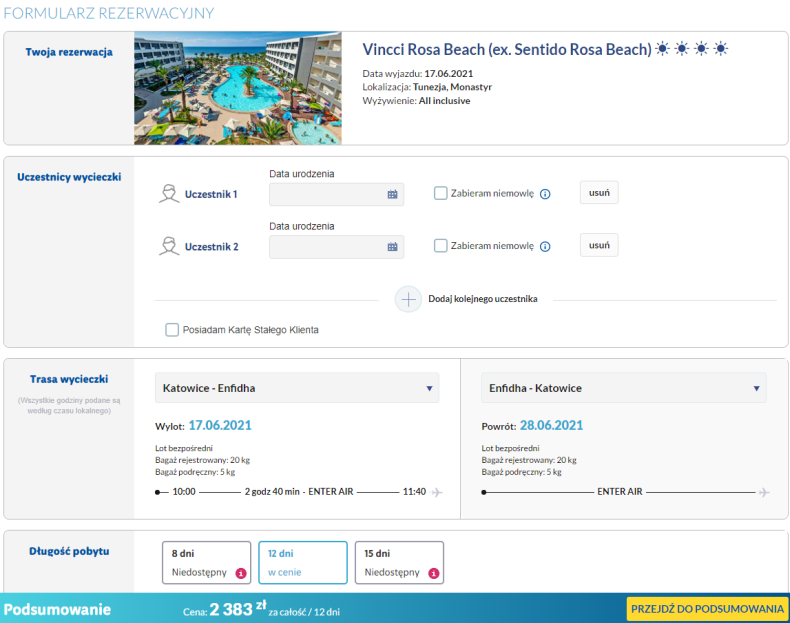Click red info badge on 8 dni option

tap(241, 573)
